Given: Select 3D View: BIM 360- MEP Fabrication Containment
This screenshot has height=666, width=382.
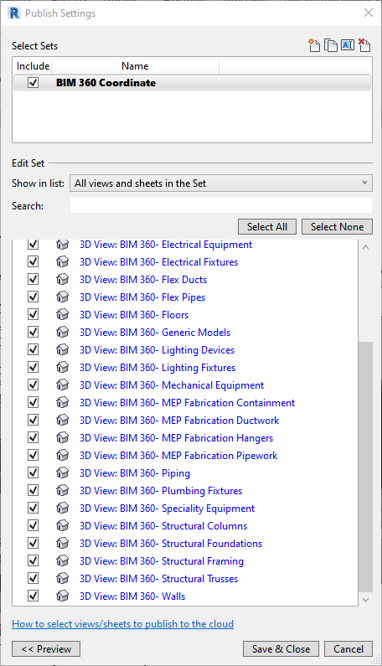Looking at the screenshot, I should pyautogui.click(x=187, y=403).
